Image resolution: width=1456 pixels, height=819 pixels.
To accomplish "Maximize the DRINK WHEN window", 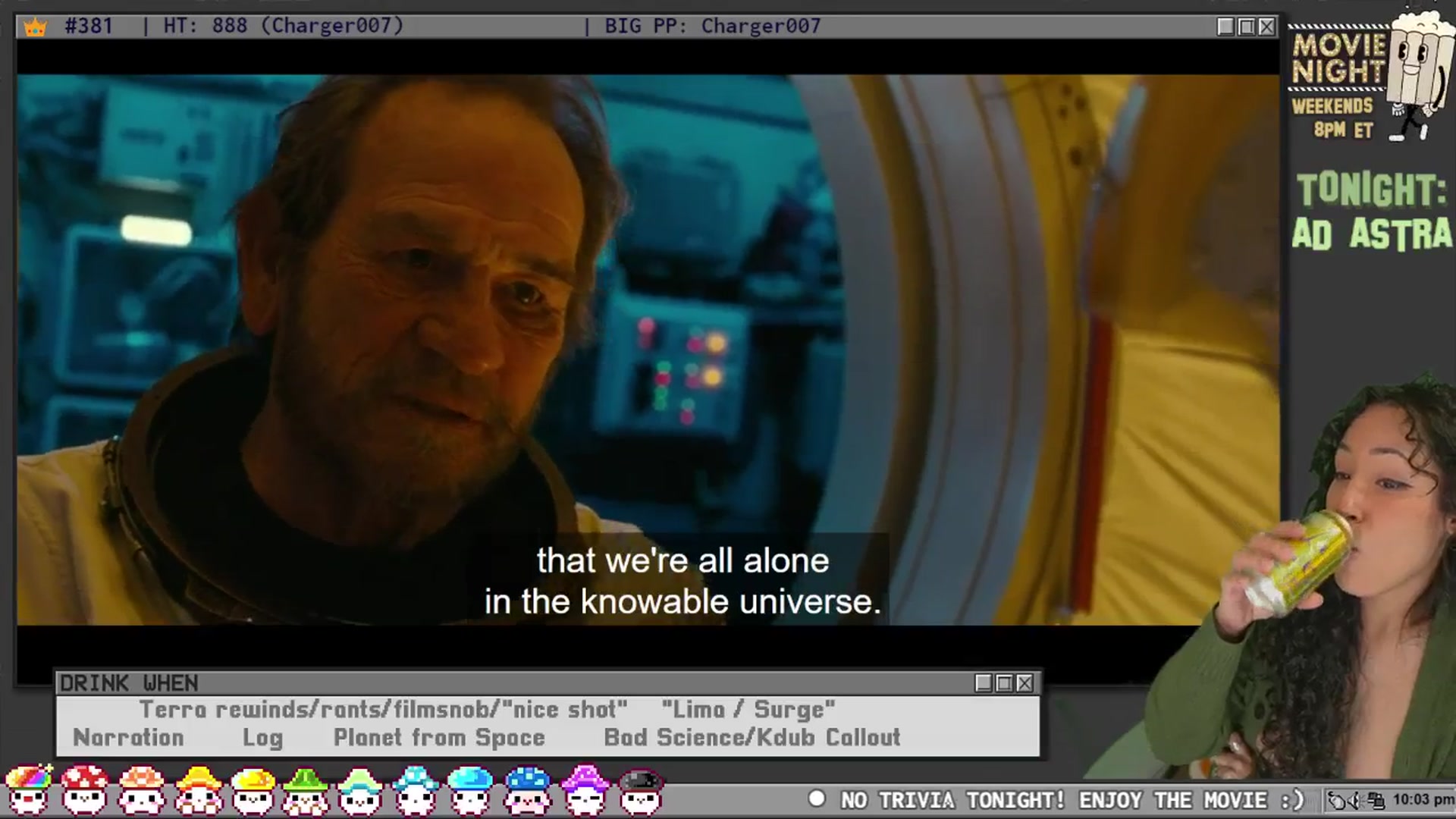I will pyautogui.click(x=1004, y=683).
